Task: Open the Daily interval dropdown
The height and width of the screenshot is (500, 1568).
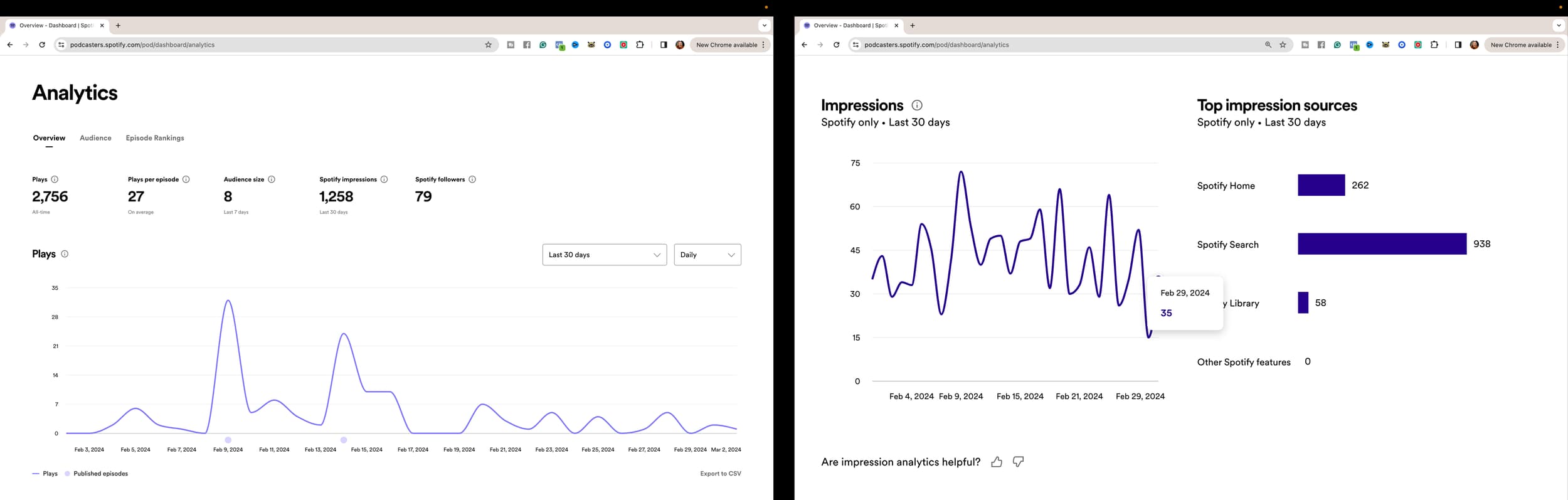Action: pos(707,255)
